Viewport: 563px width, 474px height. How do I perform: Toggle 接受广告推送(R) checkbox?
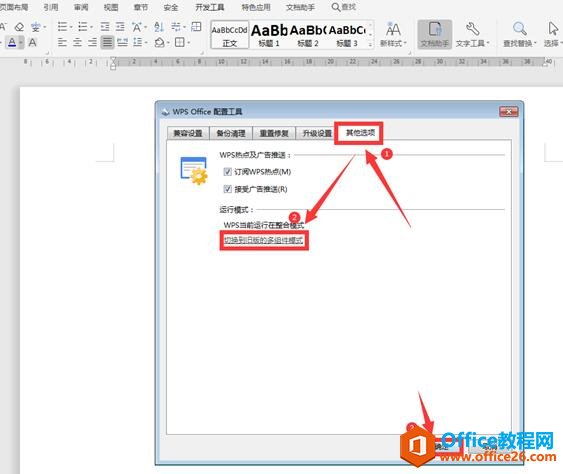pos(228,189)
